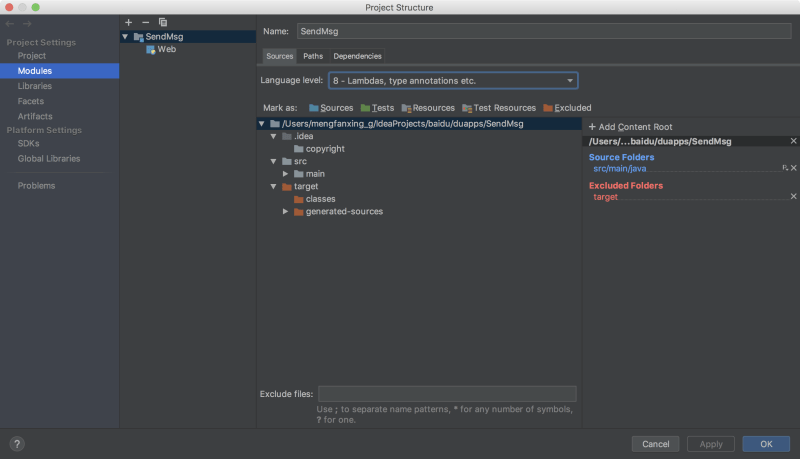This screenshot has height=459, width=800.
Task: Select the classes folder under target
Action: (315, 199)
